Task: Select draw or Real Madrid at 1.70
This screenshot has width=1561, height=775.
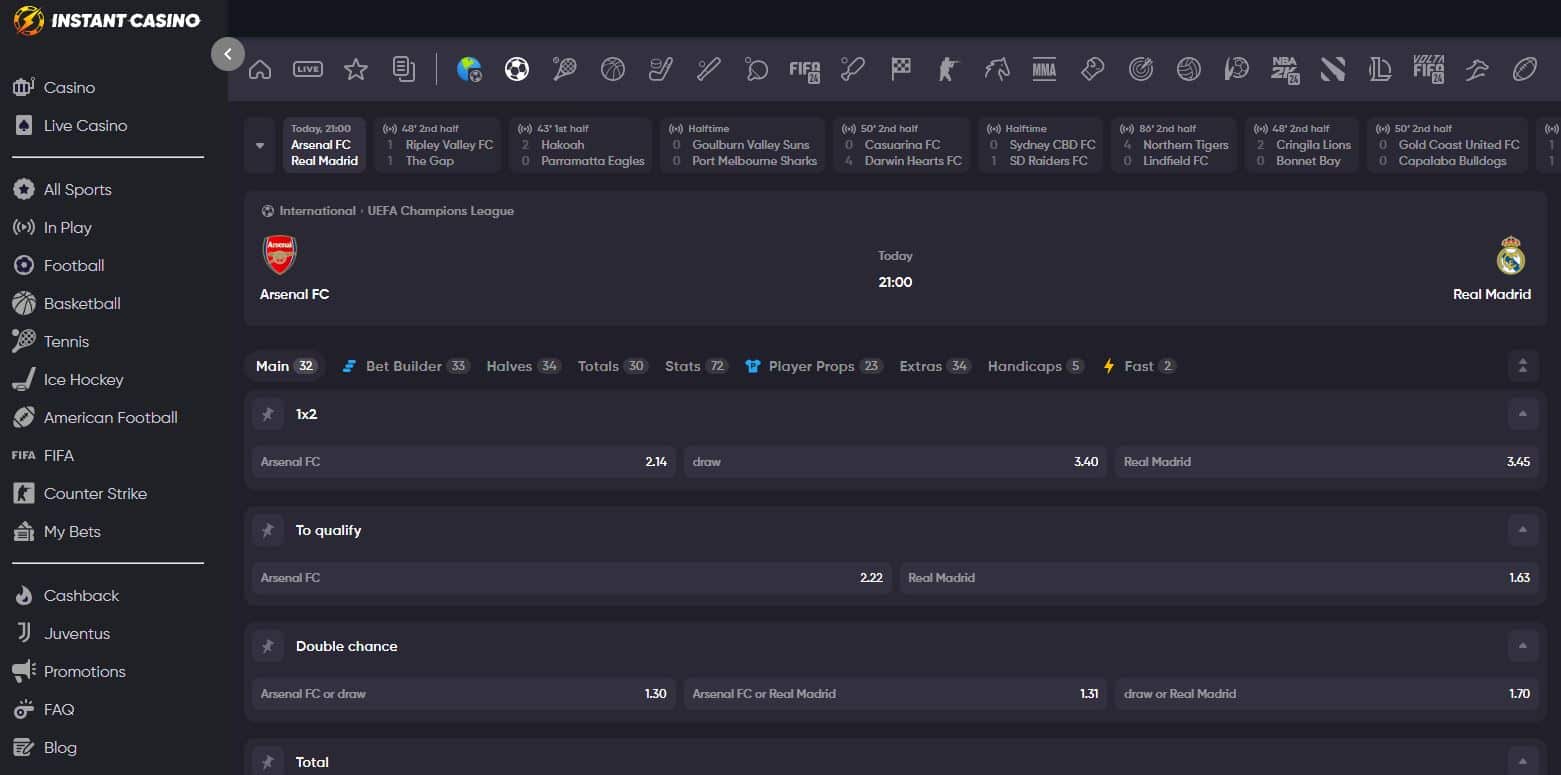Action: coord(1327,694)
